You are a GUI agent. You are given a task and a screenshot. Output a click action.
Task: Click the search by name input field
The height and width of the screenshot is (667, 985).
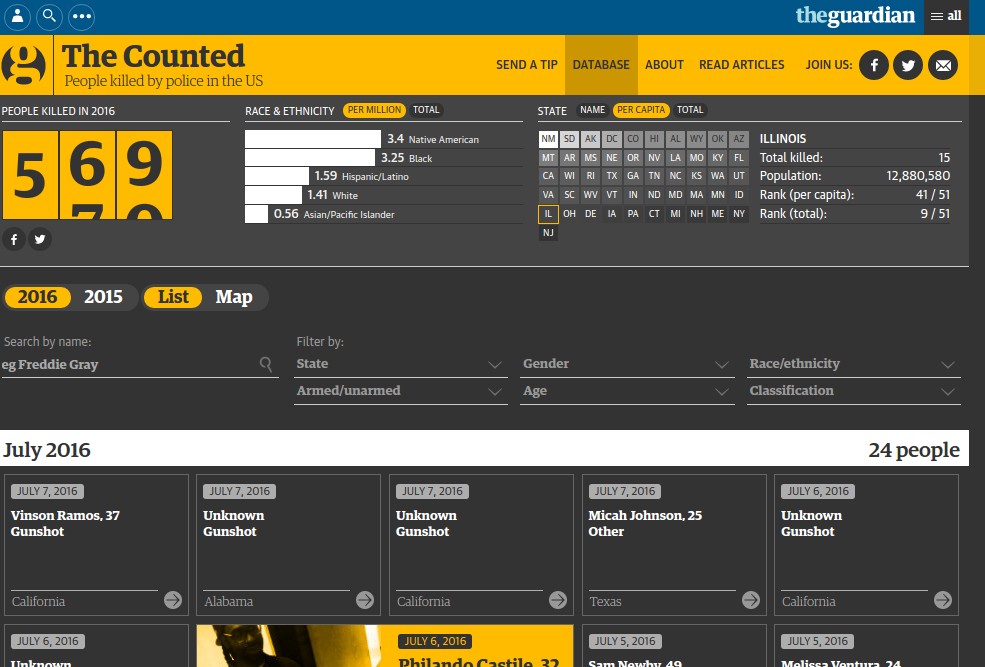click(x=130, y=365)
